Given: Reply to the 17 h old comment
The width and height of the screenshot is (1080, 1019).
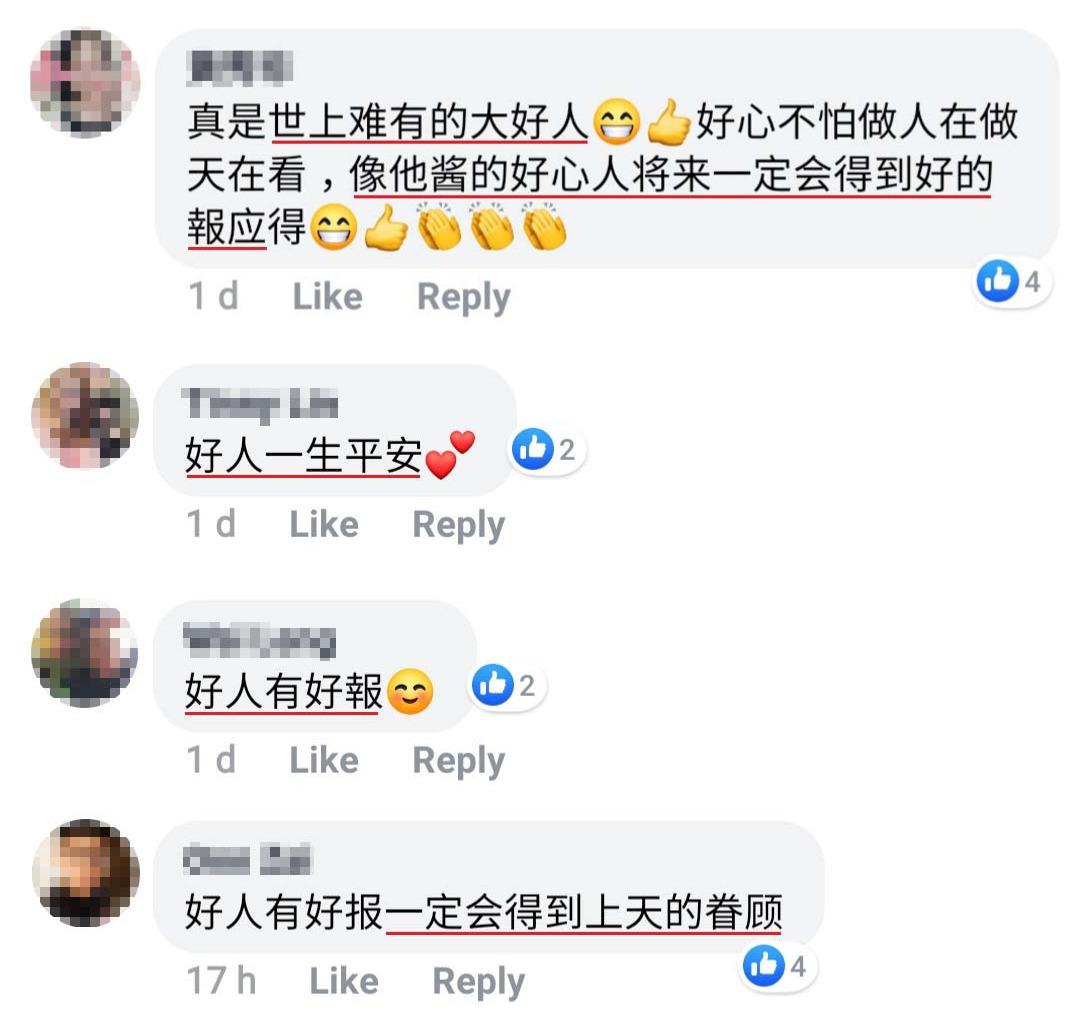Looking at the screenshot, I should click(479, 982).
